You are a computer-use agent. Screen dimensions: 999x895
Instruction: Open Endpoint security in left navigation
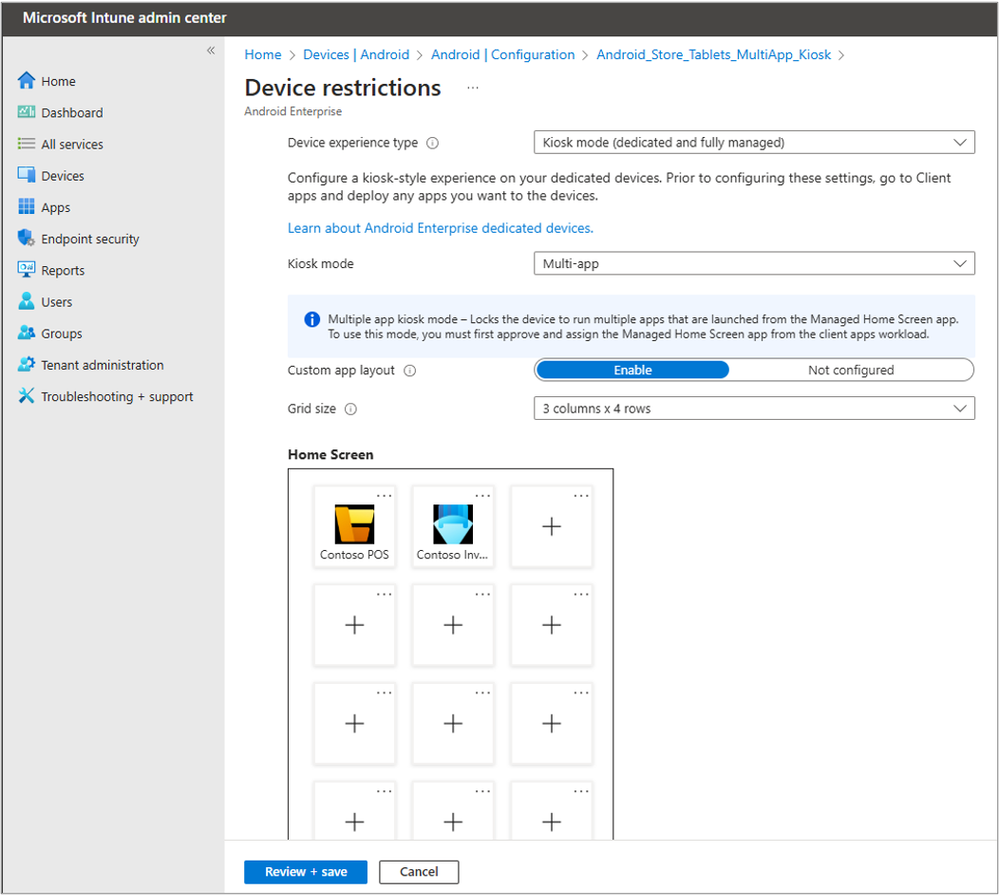click(90, 239)
